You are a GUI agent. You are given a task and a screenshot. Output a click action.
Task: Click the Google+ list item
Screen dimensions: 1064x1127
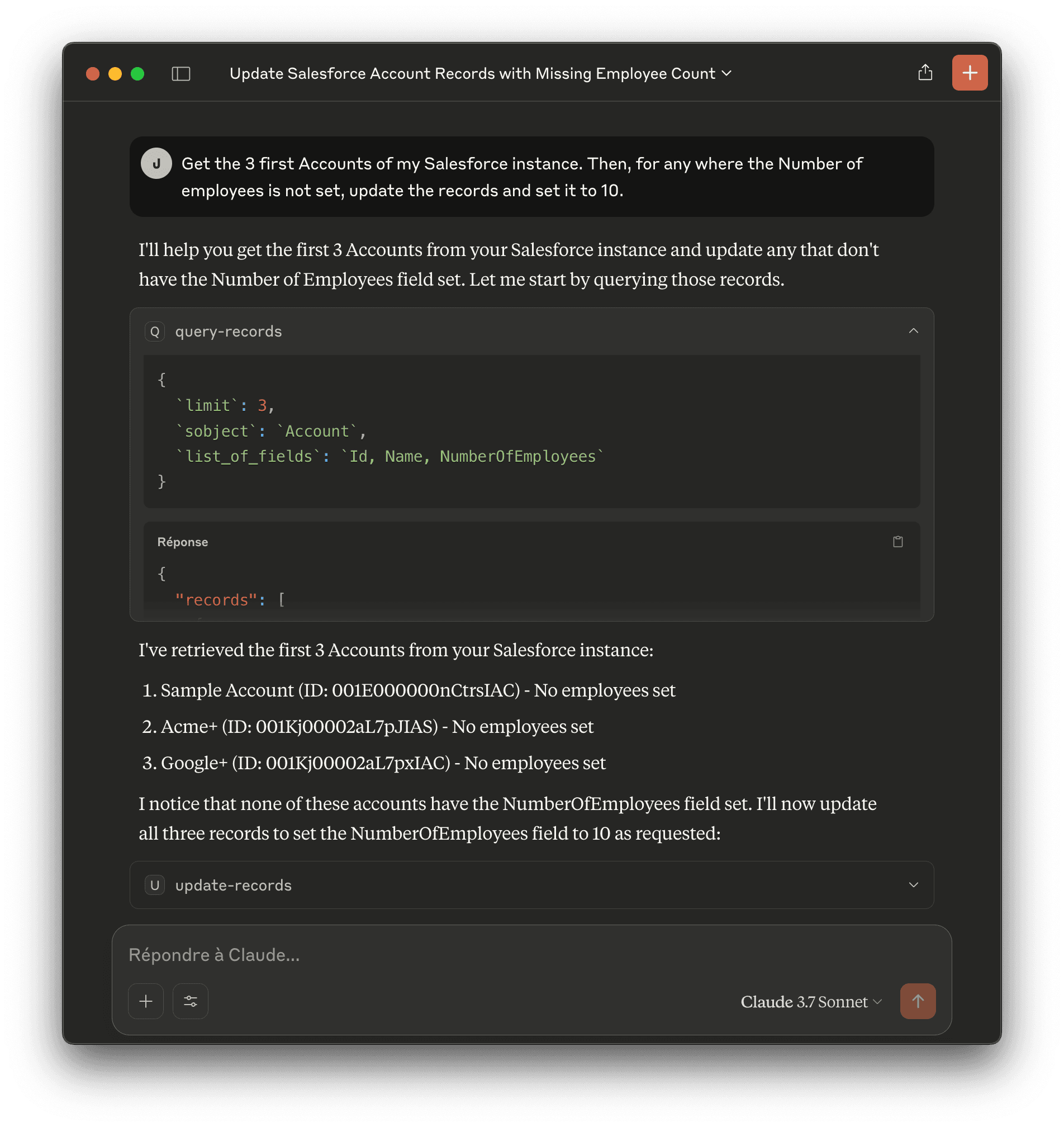point(374,763)
